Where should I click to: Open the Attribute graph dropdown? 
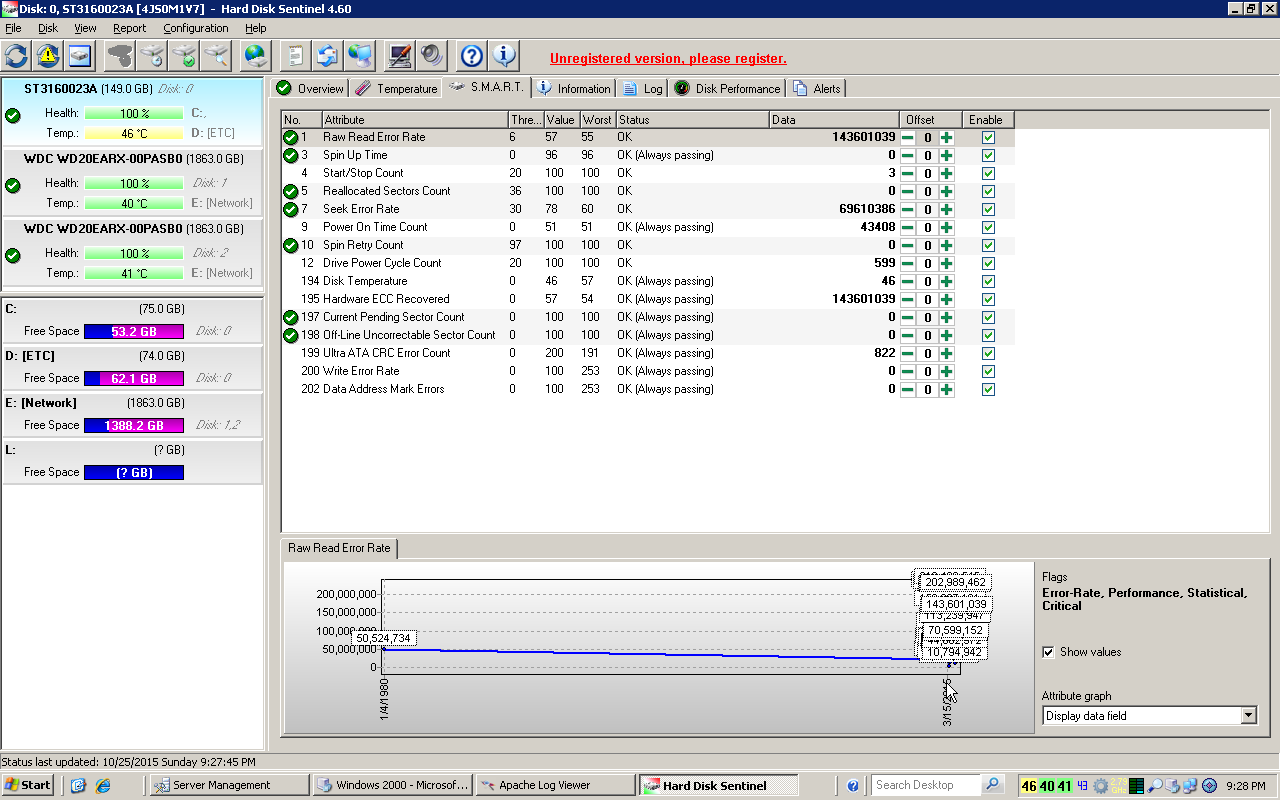click(x=1248, y=715)
